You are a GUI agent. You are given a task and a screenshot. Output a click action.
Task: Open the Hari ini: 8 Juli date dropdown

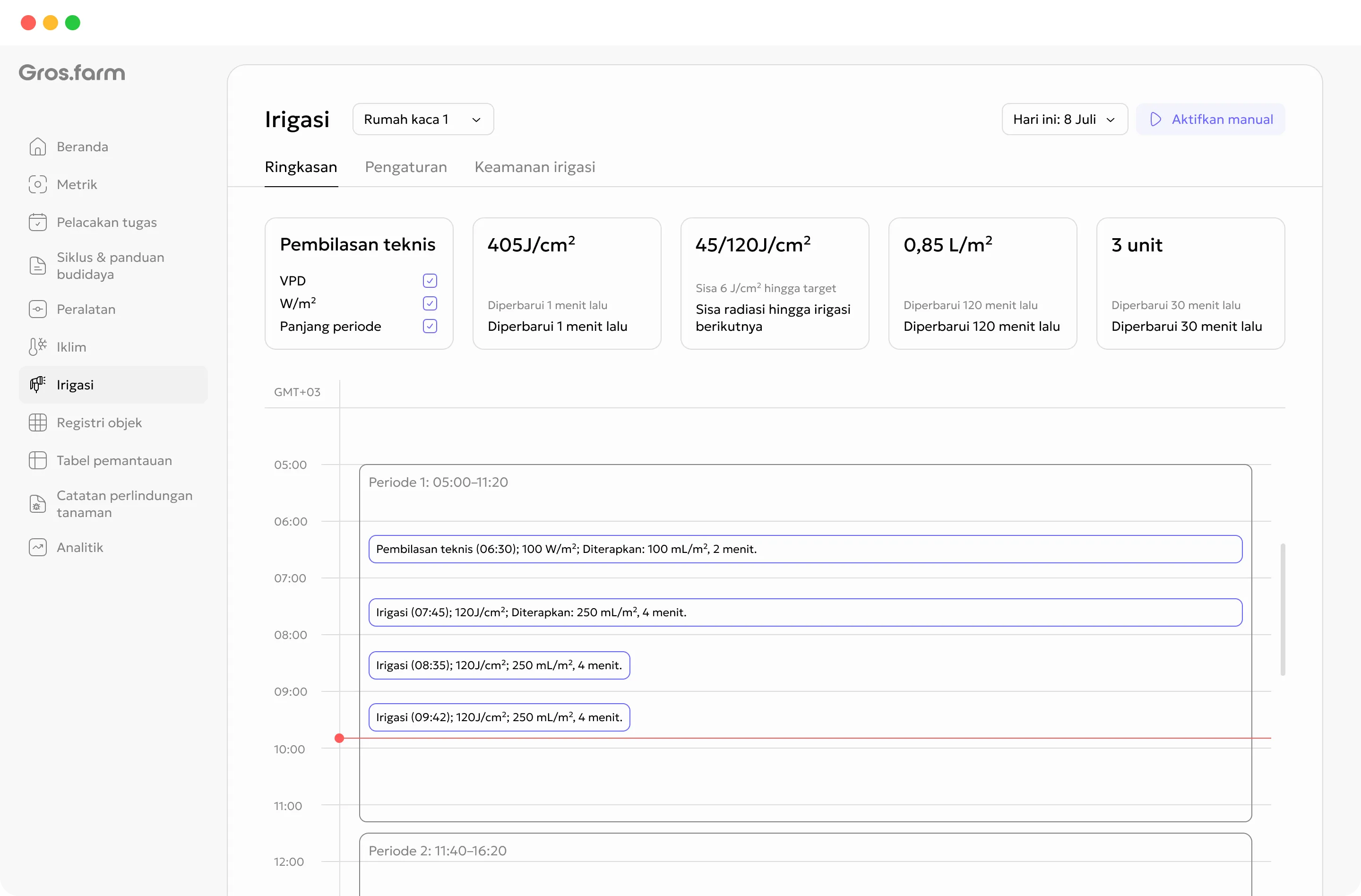coord(1065,119)
